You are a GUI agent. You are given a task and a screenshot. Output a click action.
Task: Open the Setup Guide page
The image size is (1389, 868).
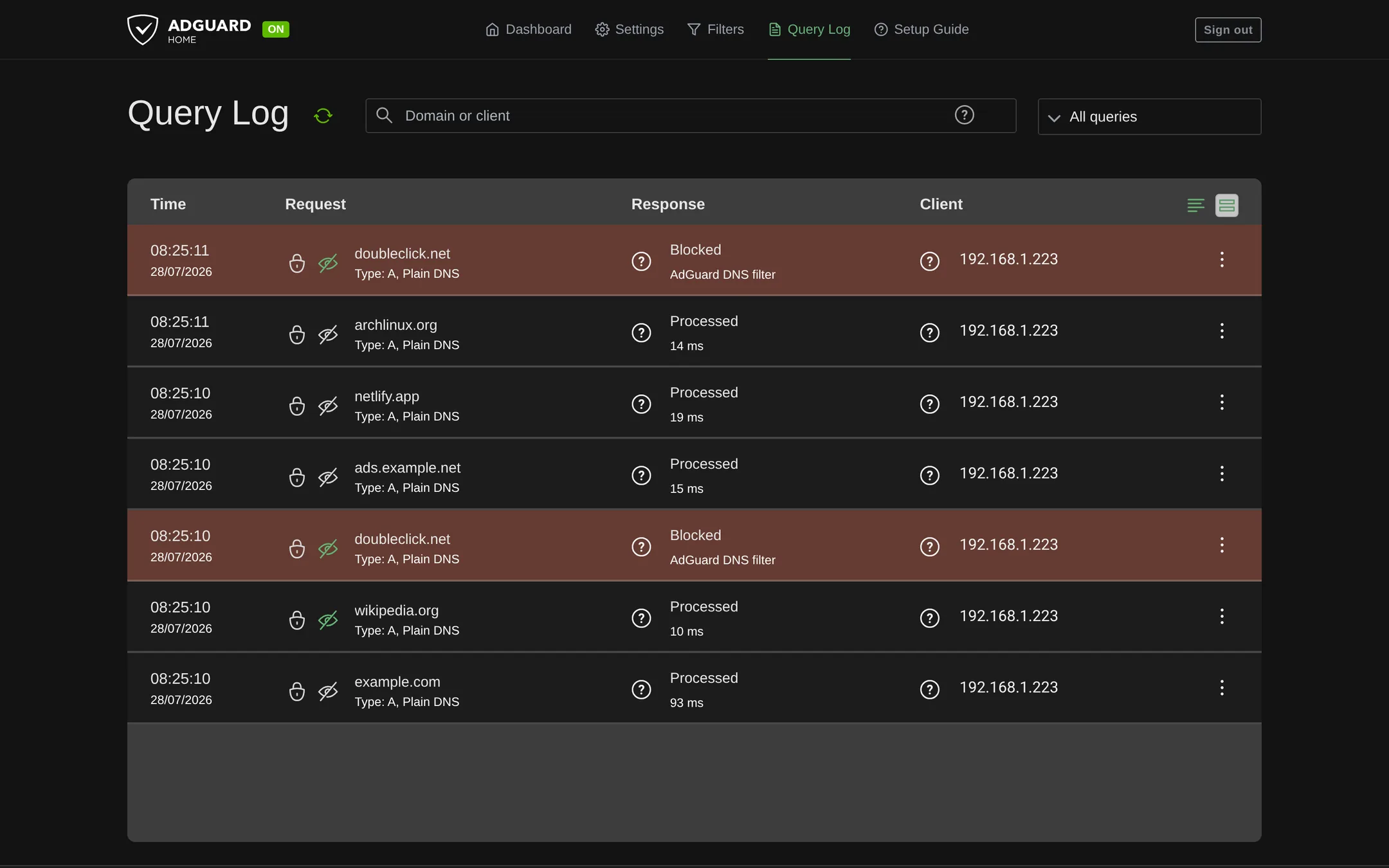921,30
